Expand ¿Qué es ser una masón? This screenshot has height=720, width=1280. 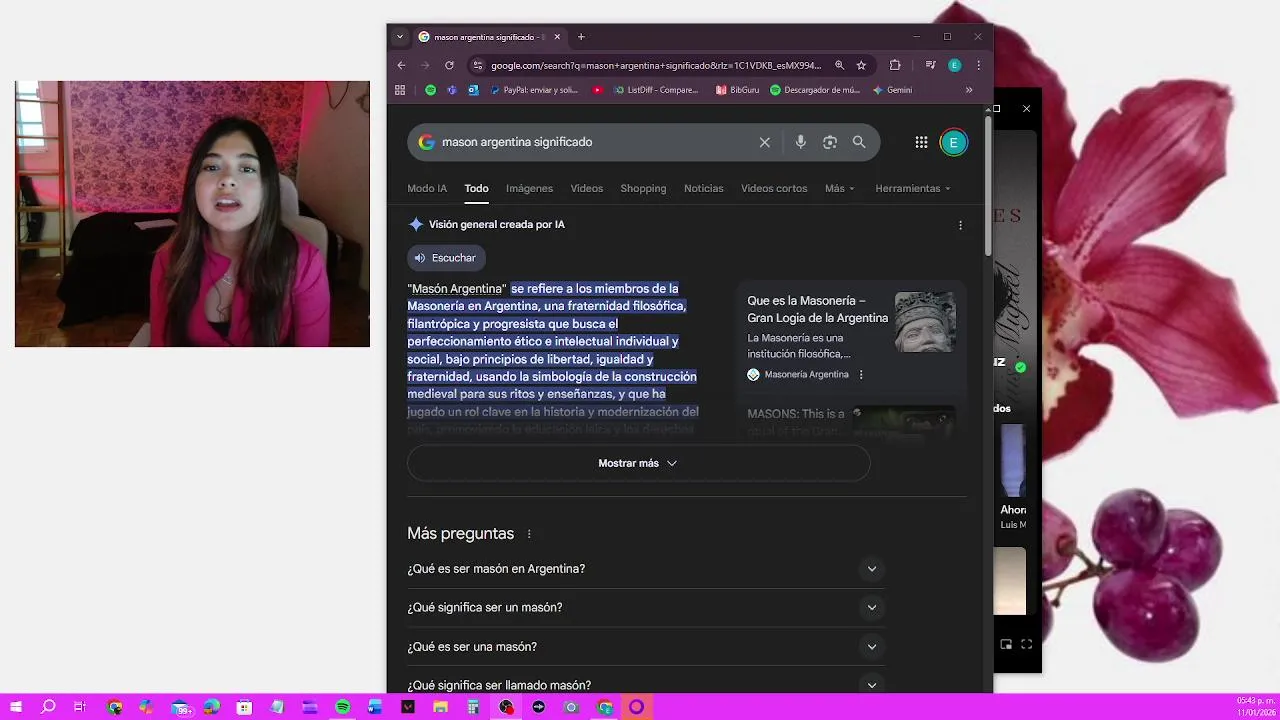click(x=645, y=647)
